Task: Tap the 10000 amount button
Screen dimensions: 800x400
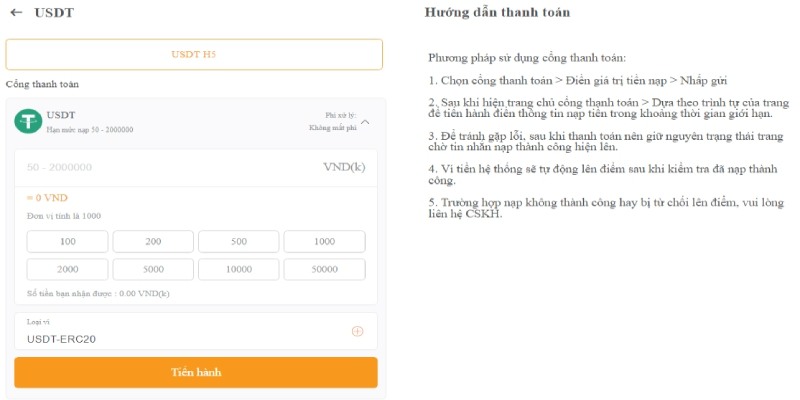Action: tap(239, 269)
